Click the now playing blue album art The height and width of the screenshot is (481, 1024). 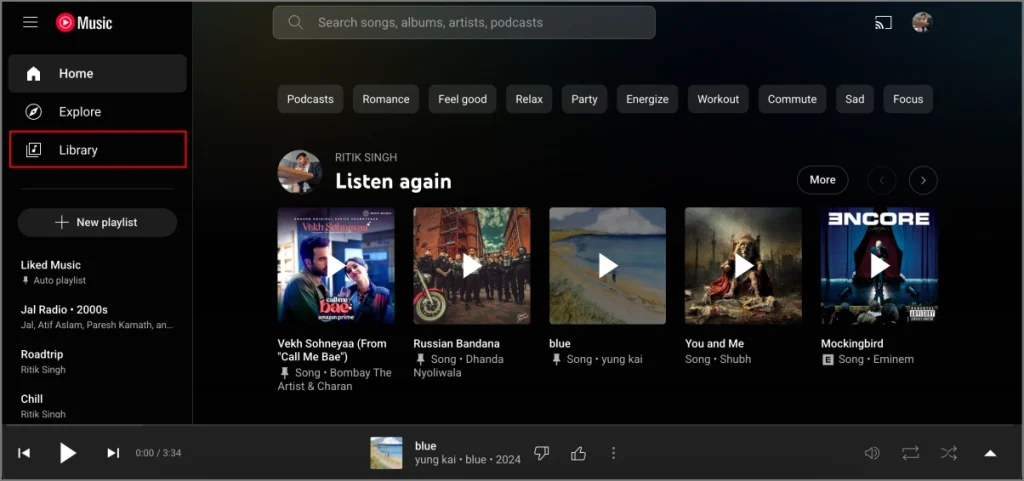pos(387,453)
